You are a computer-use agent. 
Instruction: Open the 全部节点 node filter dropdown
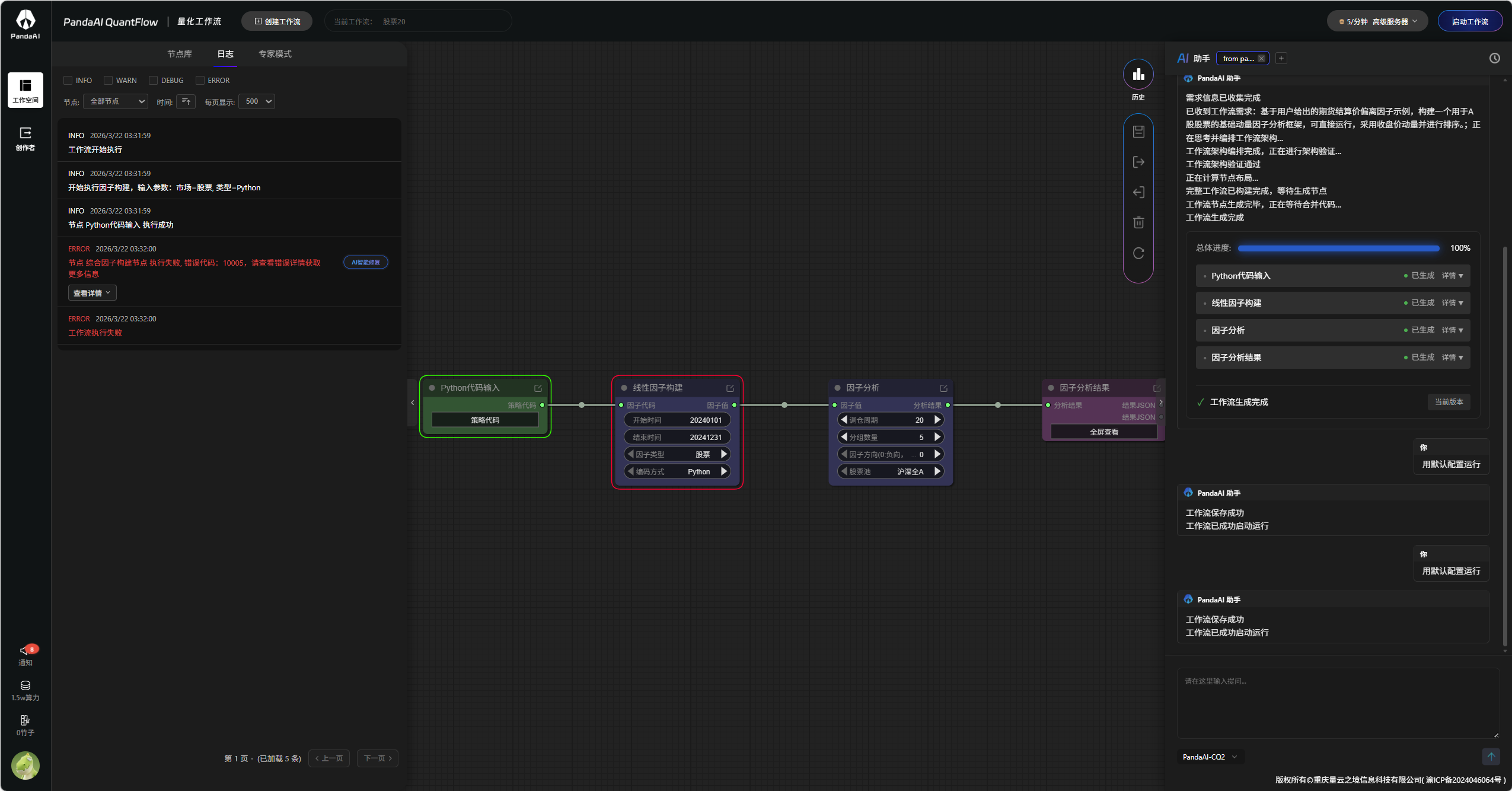[x=116, y=101]
